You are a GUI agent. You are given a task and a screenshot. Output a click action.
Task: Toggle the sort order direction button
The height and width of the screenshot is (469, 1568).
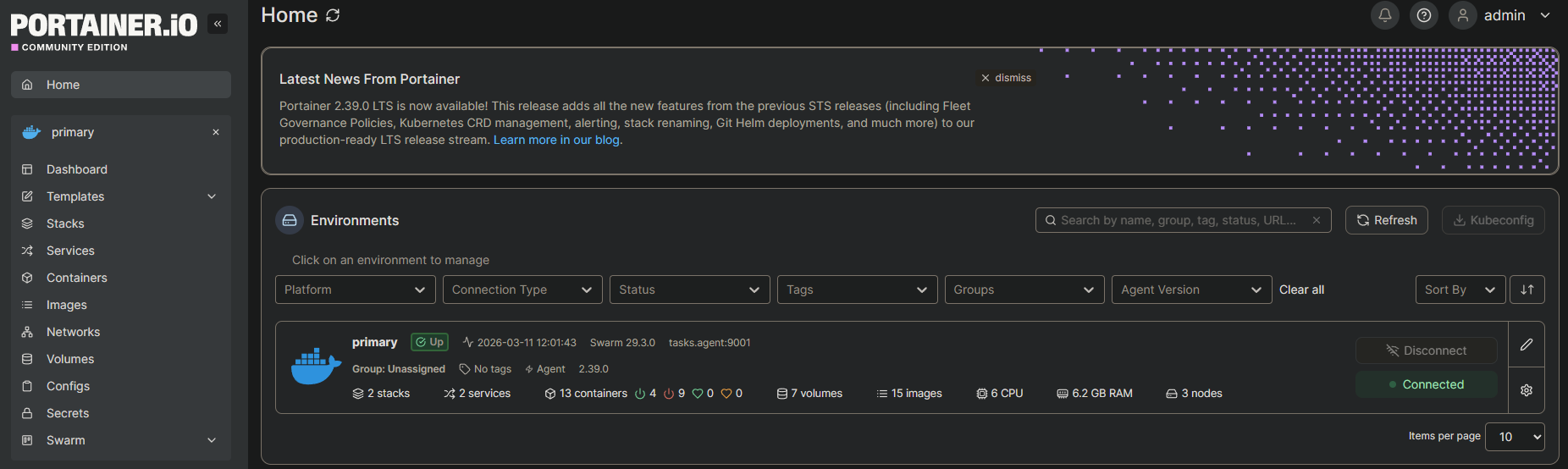point(1527,290)
